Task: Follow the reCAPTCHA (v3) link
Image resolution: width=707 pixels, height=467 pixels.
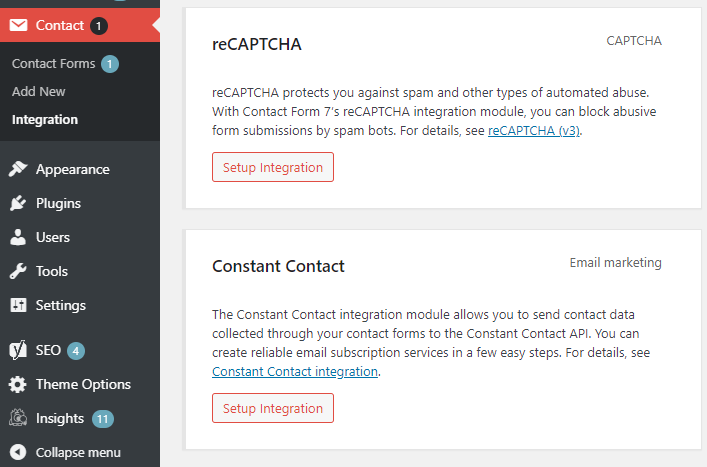Action: click(534, 131)
